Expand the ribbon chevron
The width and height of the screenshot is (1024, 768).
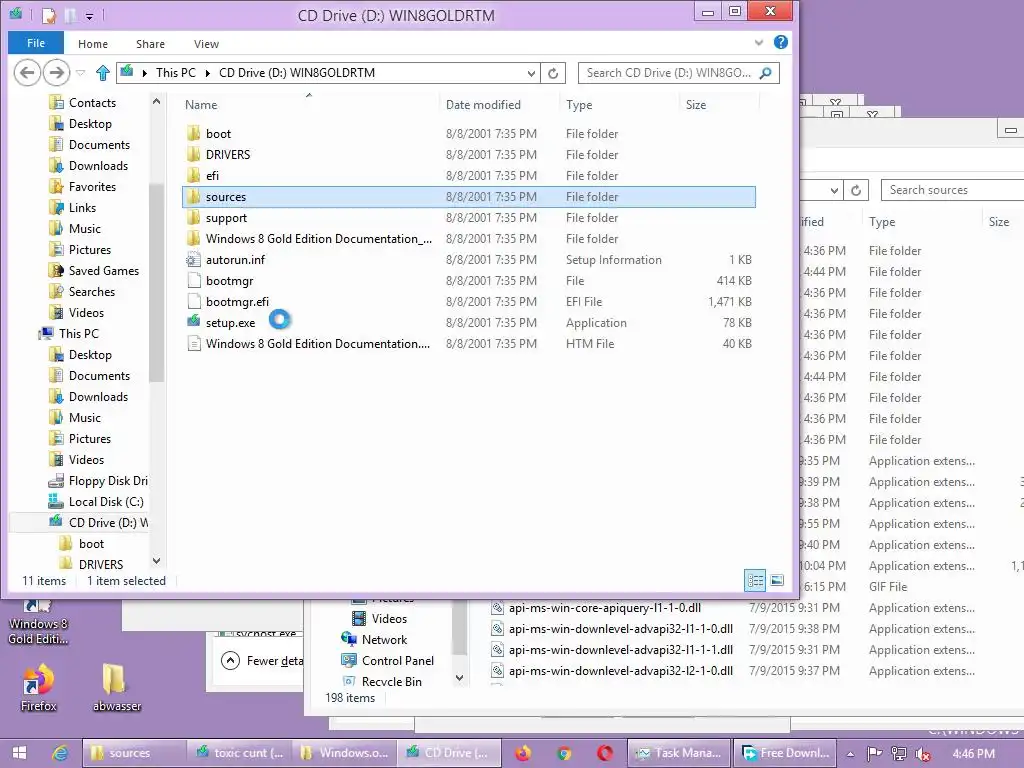coord(759,42)
